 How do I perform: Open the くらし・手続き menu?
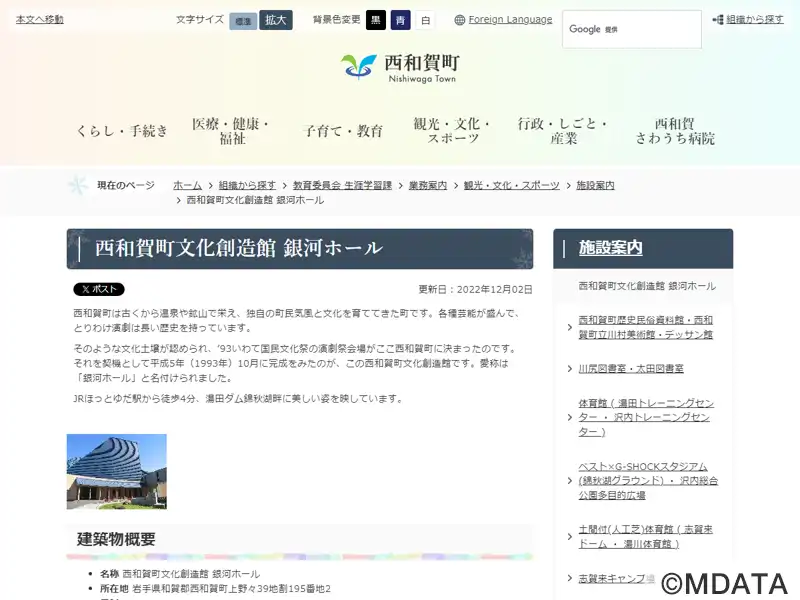(122, 131)
